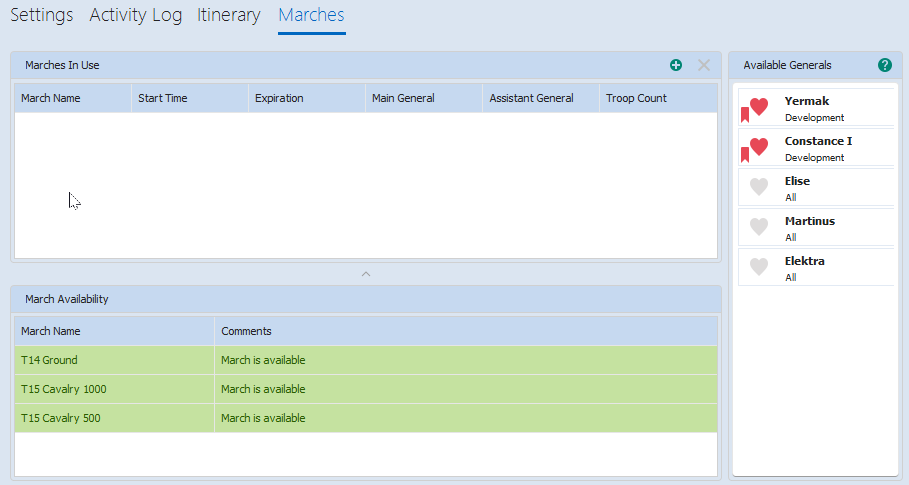
Task: Go to the Itinerary tab
Action: [229, 15]
